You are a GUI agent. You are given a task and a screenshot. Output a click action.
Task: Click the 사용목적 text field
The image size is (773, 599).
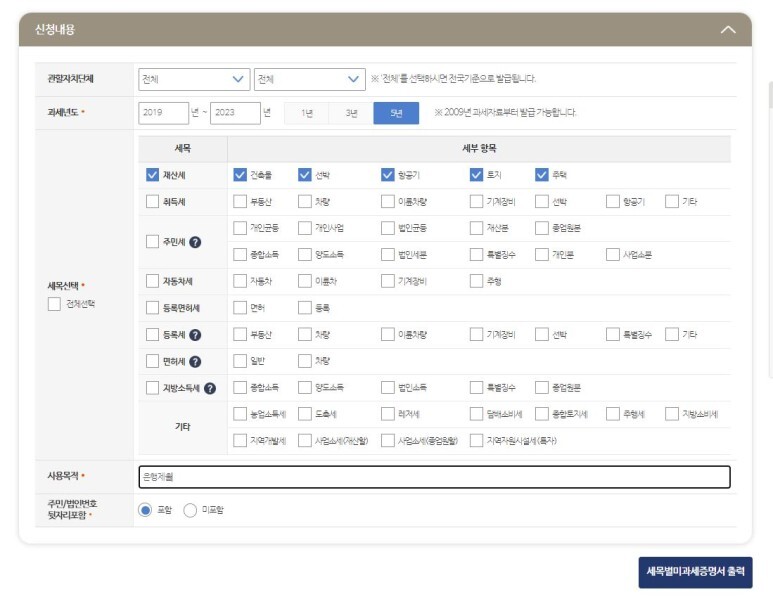434,477
